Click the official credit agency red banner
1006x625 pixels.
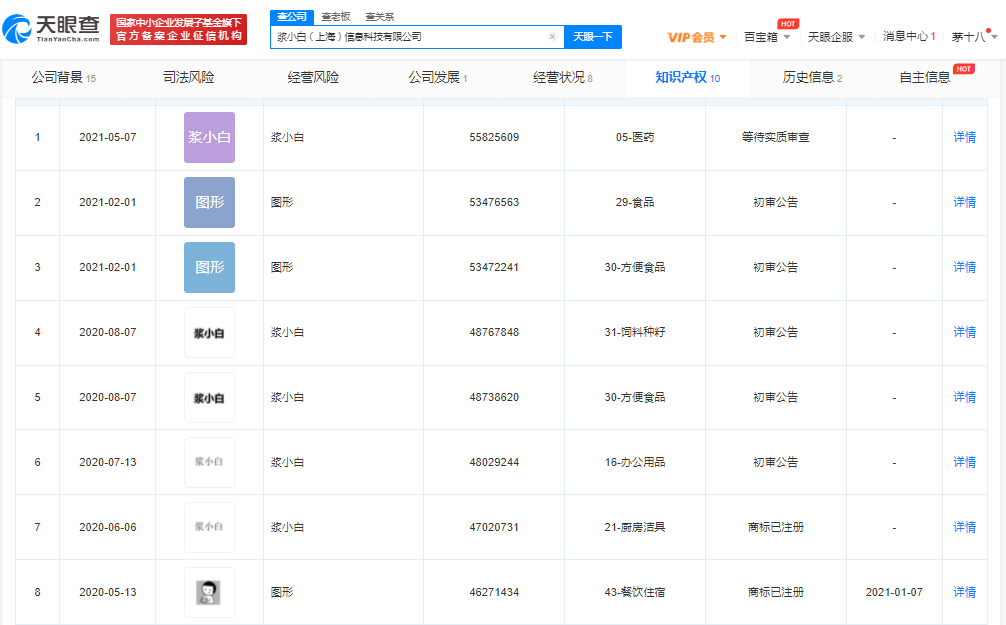pos(178,30)
